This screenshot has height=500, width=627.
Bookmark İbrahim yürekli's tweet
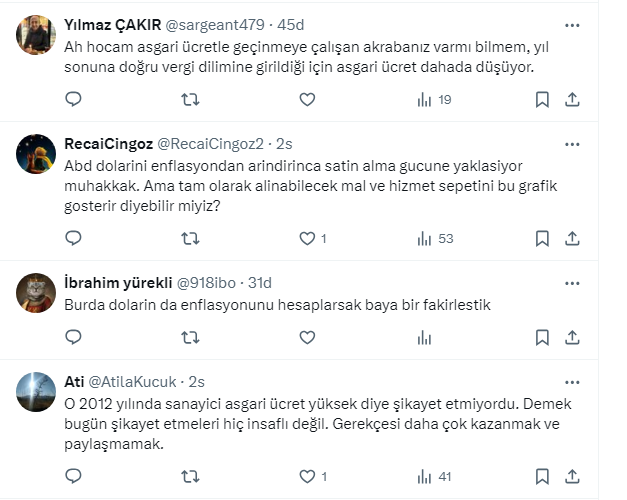point(541,338)
